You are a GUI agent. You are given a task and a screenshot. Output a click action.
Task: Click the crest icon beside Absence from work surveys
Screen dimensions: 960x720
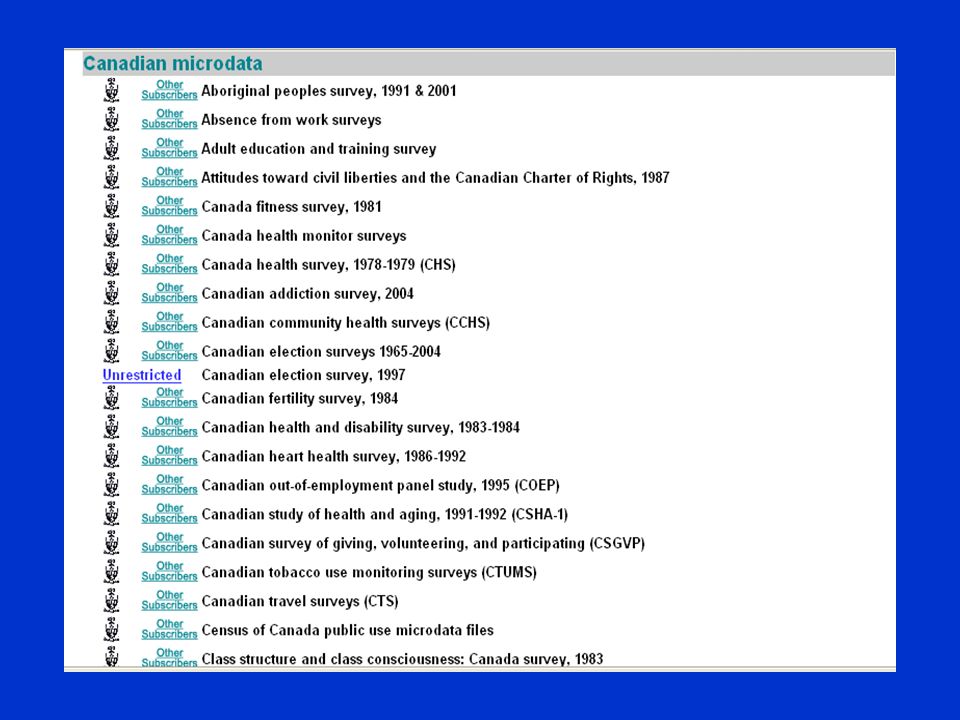point(111,119)
